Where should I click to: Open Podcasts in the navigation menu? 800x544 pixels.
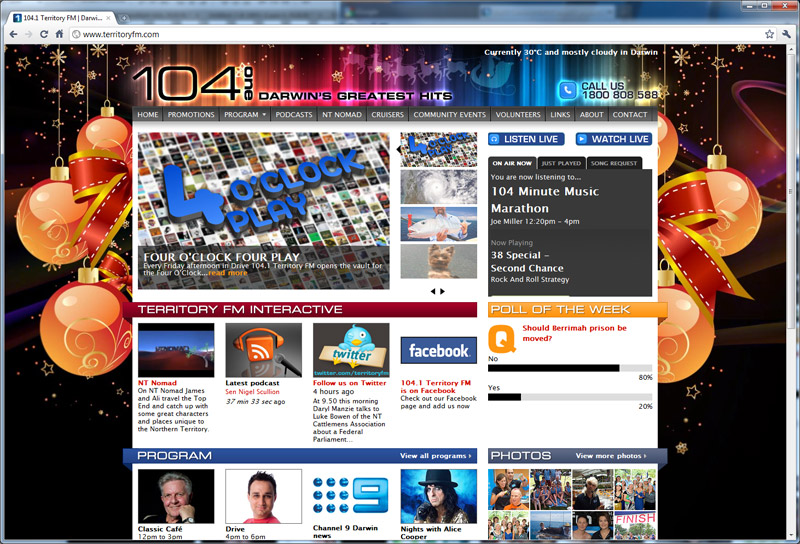pyautogui.click(x=294, y=115)
